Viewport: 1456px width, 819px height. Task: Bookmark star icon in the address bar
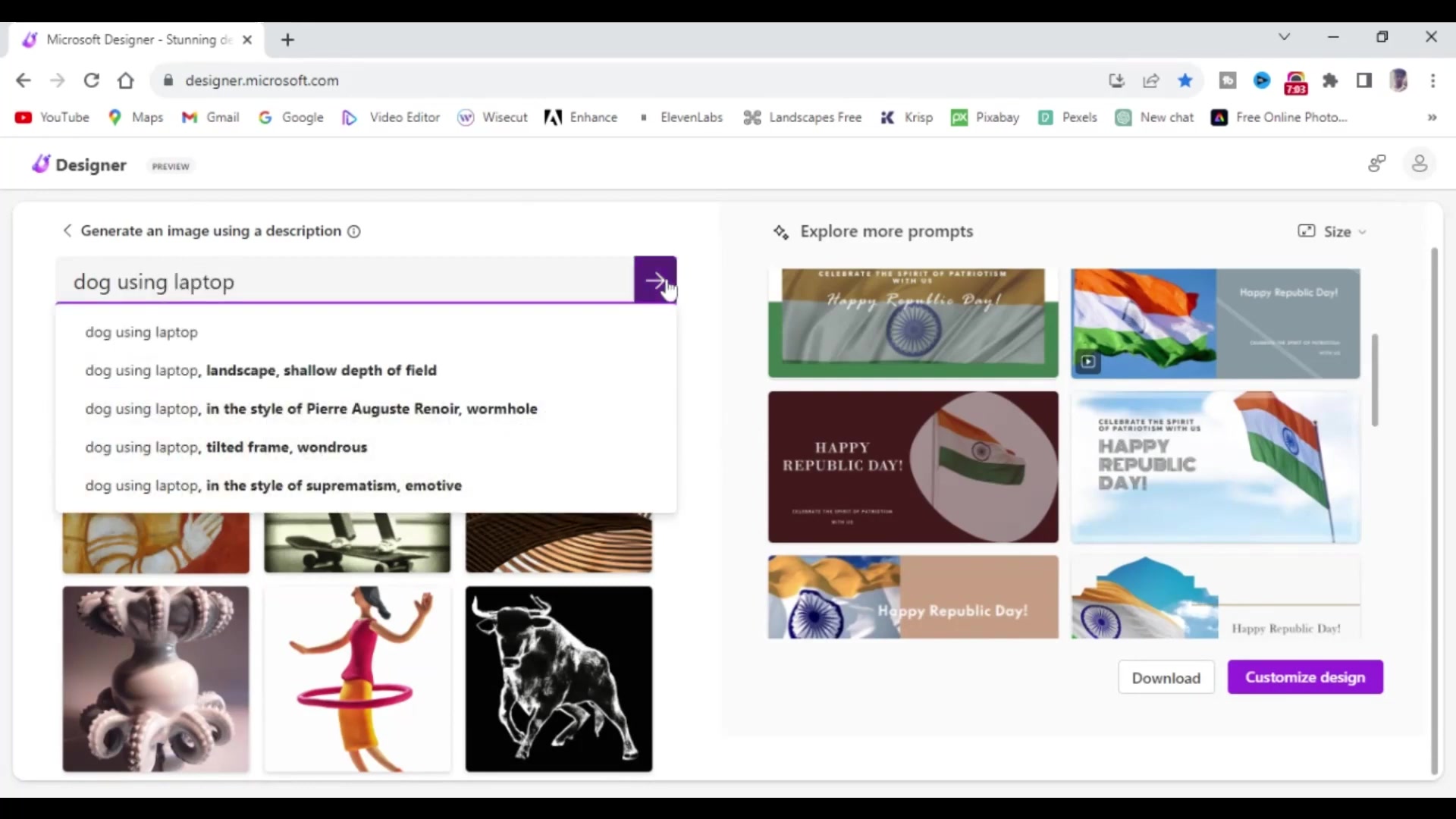pos(1185,80)
